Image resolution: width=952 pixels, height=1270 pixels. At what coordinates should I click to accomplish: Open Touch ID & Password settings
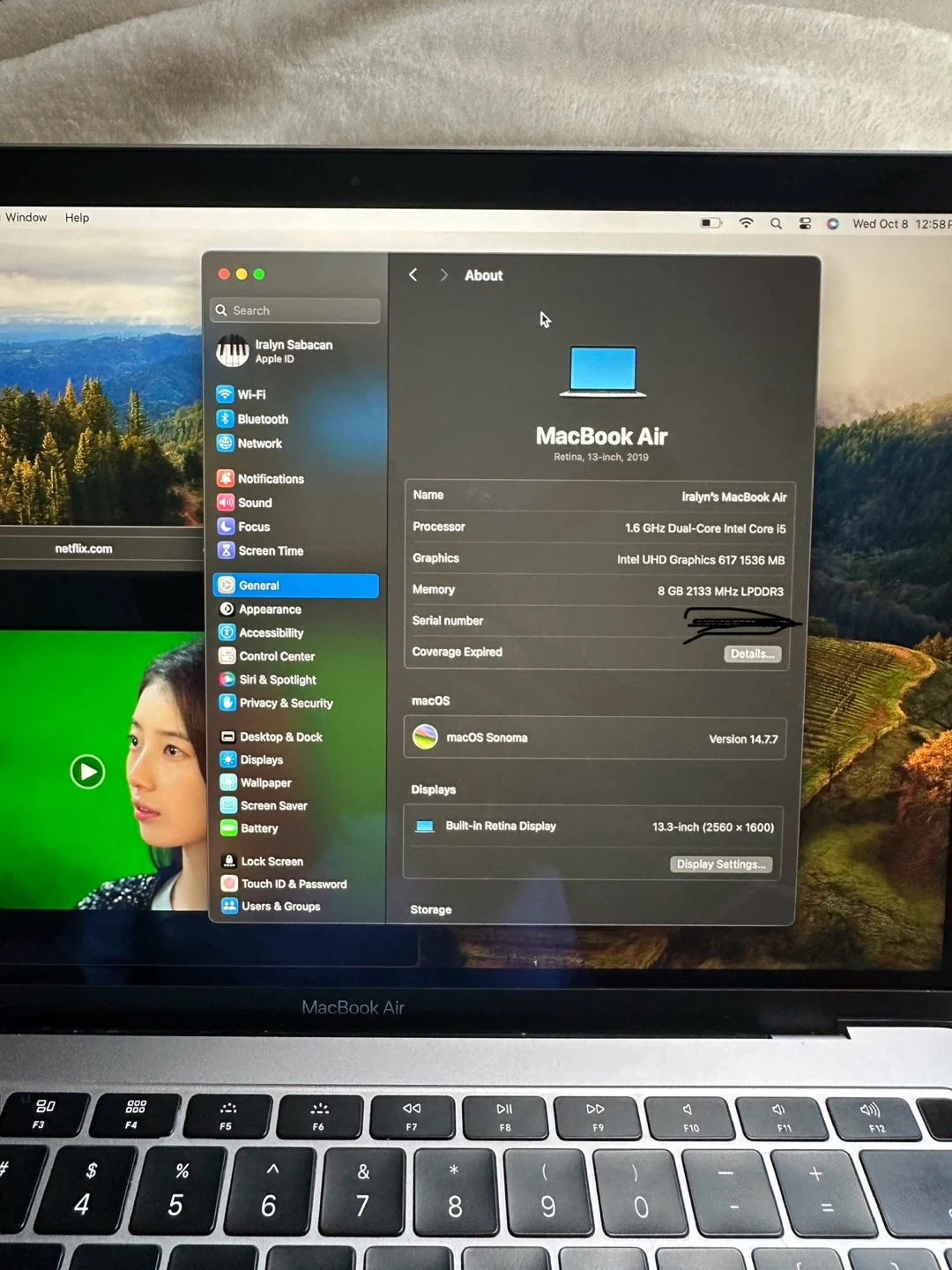(x=293, y=884)
